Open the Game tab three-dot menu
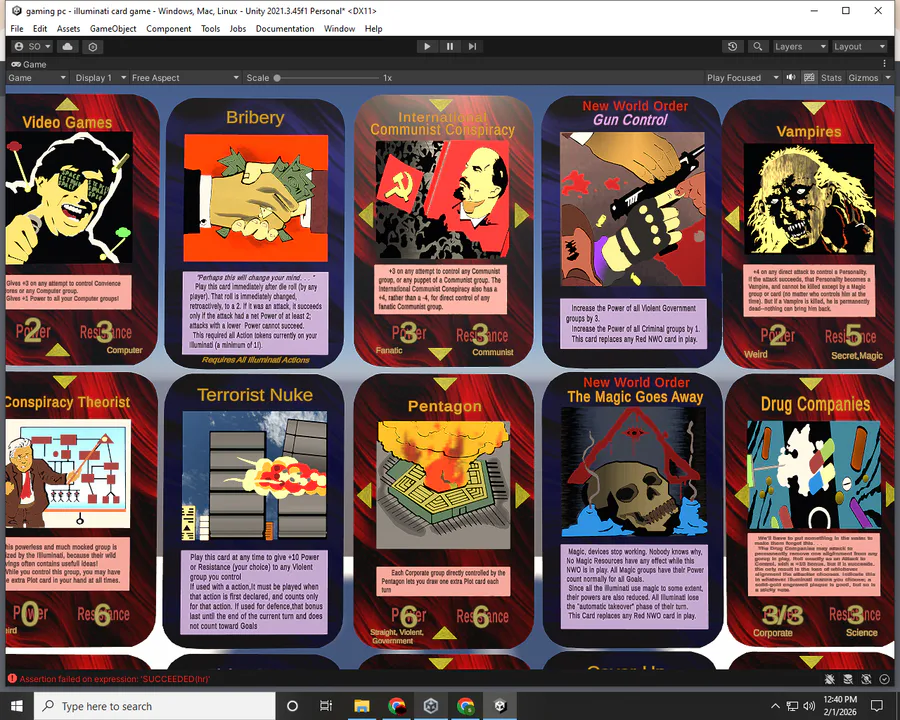 [x=885, y=64]
